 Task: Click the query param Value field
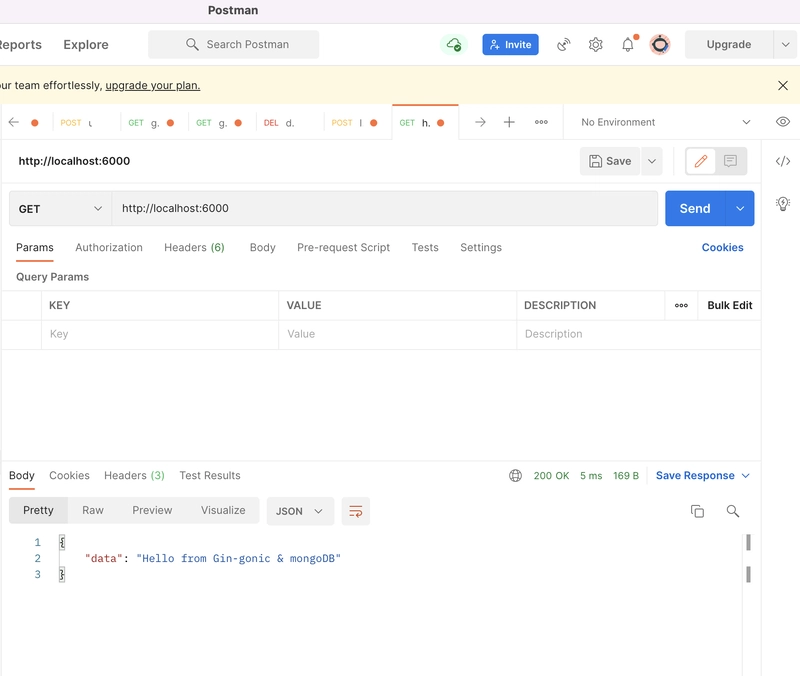(397, 334)
